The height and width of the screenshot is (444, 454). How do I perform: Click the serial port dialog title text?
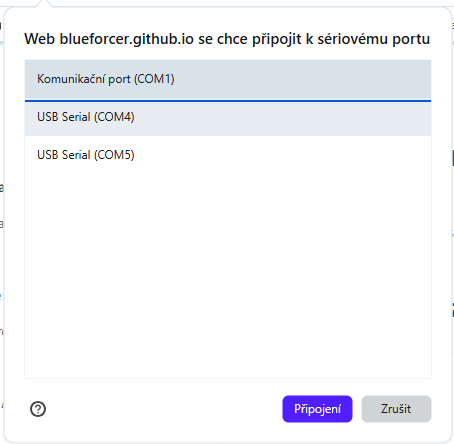pyautogui.click(x=227, y=39)
